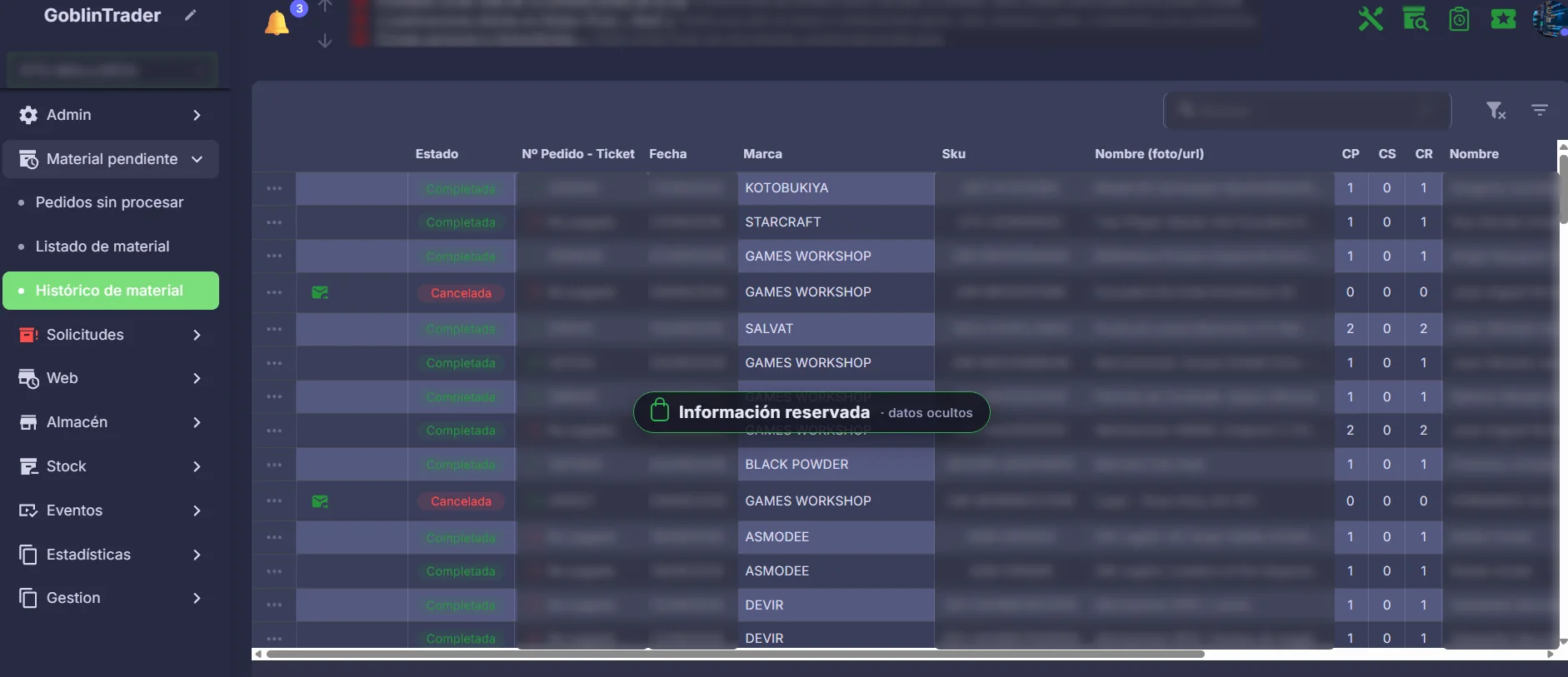The height and width of the screenshot is (677, 1568).
Task: Click the pencil edit icon beside GoblinTrader
Action: (191, 15)
